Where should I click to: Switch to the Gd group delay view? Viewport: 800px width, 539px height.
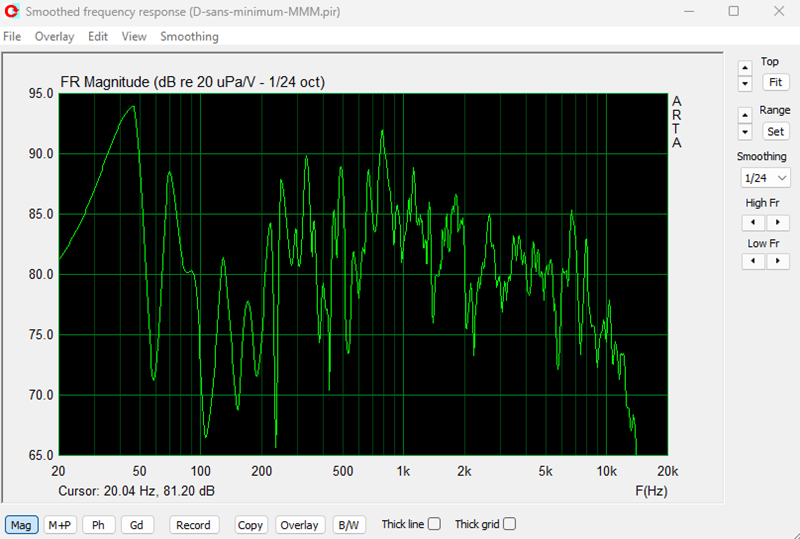coord(137,525)
